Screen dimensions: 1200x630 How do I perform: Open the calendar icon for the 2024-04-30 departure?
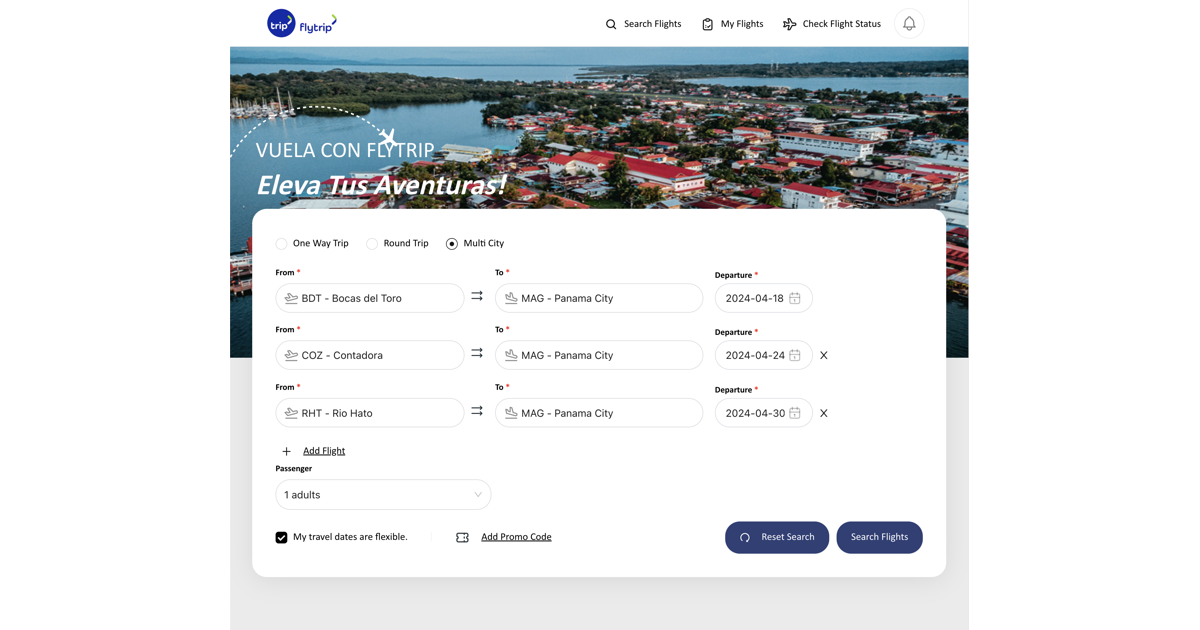(x=795, y=412)
